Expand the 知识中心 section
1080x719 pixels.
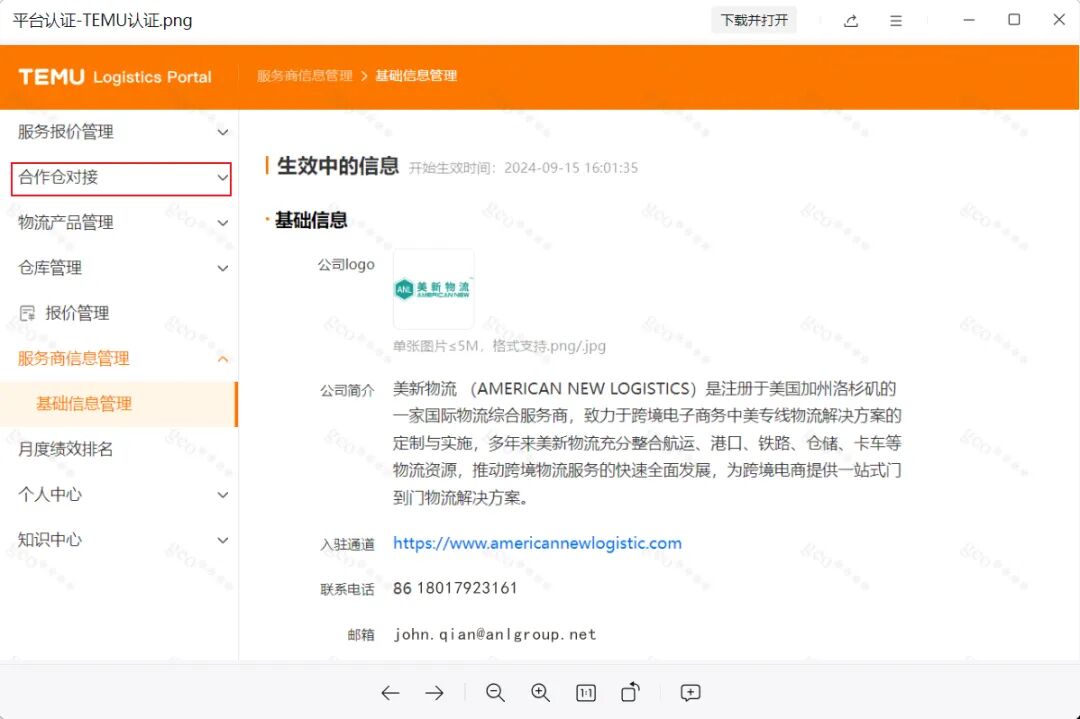tap(120, 540)
